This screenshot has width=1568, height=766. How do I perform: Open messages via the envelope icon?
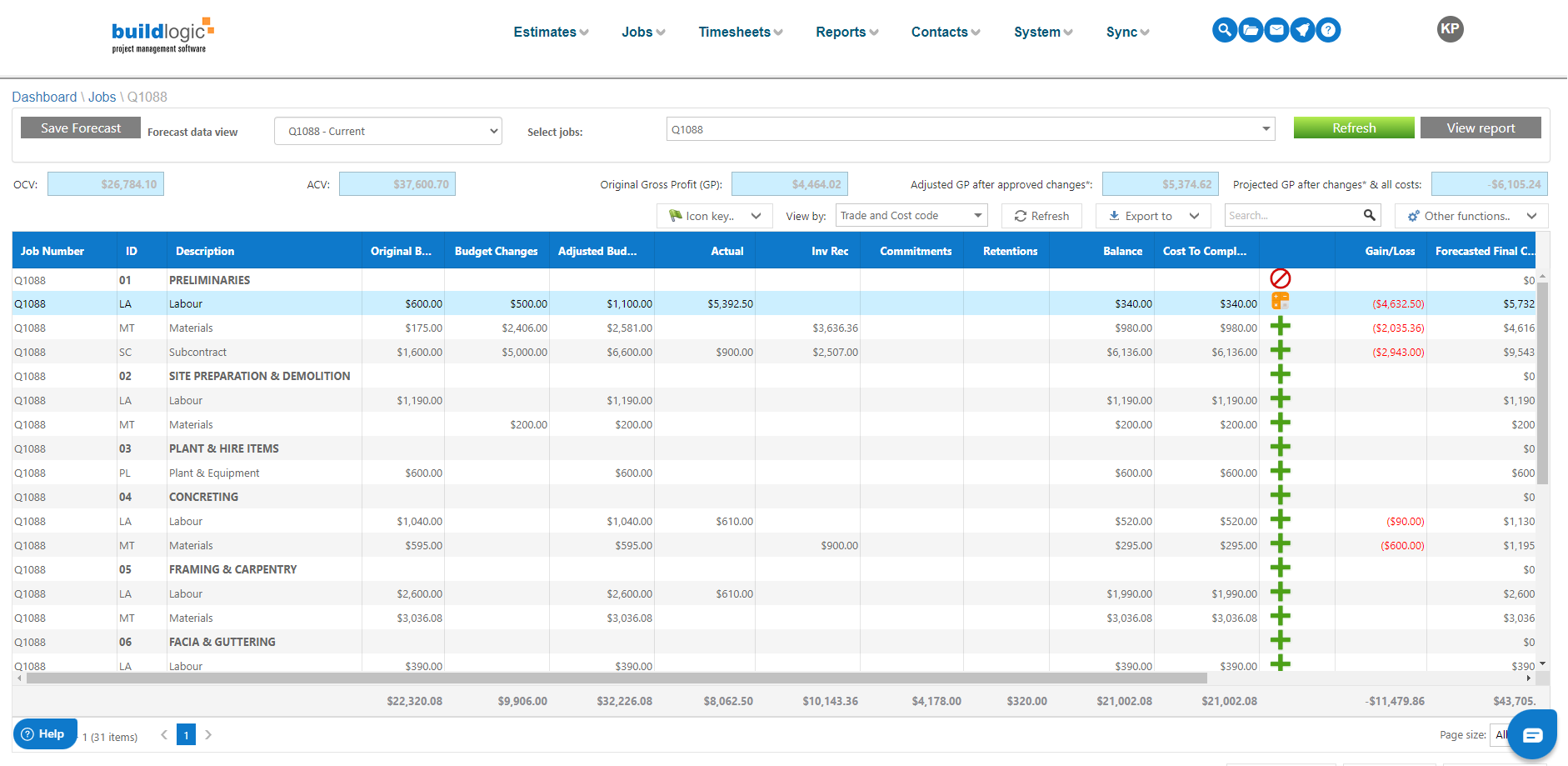click(1276, 29)
